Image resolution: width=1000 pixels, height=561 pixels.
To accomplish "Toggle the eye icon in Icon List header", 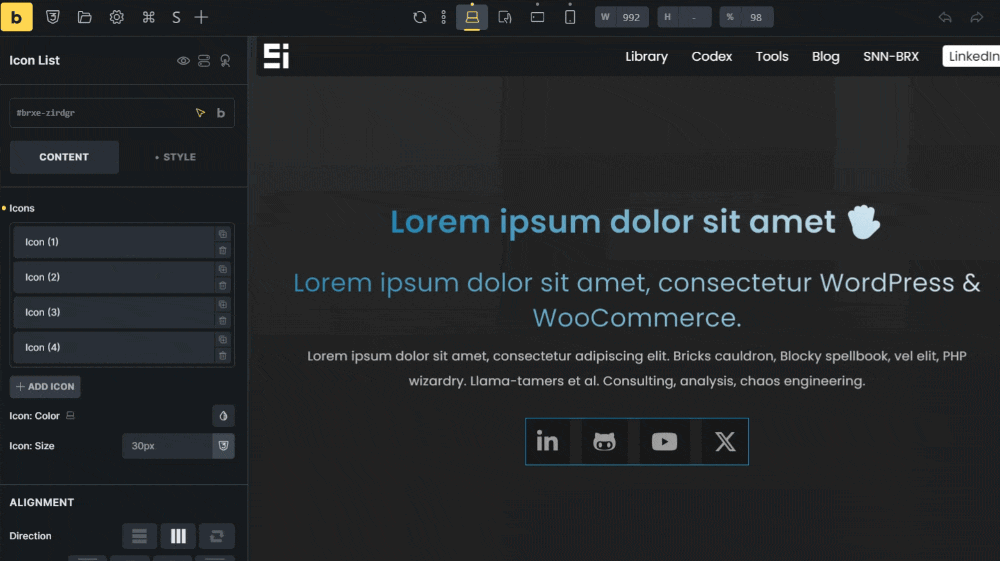I will pos(183,61).
